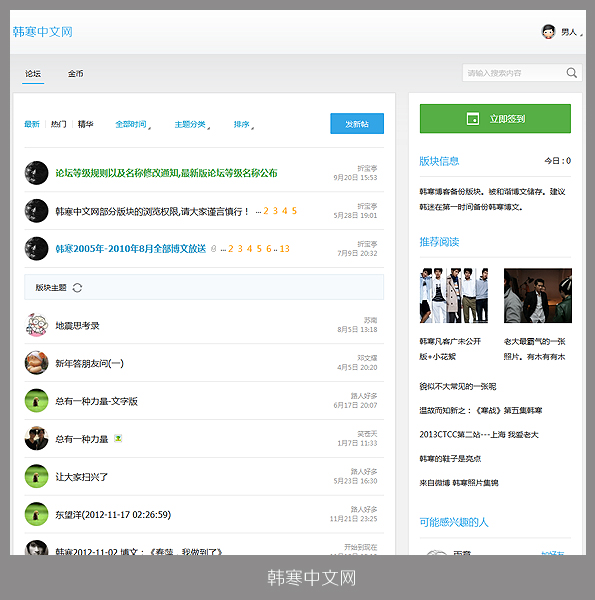Go to page 5 of 浏览权限 thread
This screenshot has height=600, width=595.
294,211
